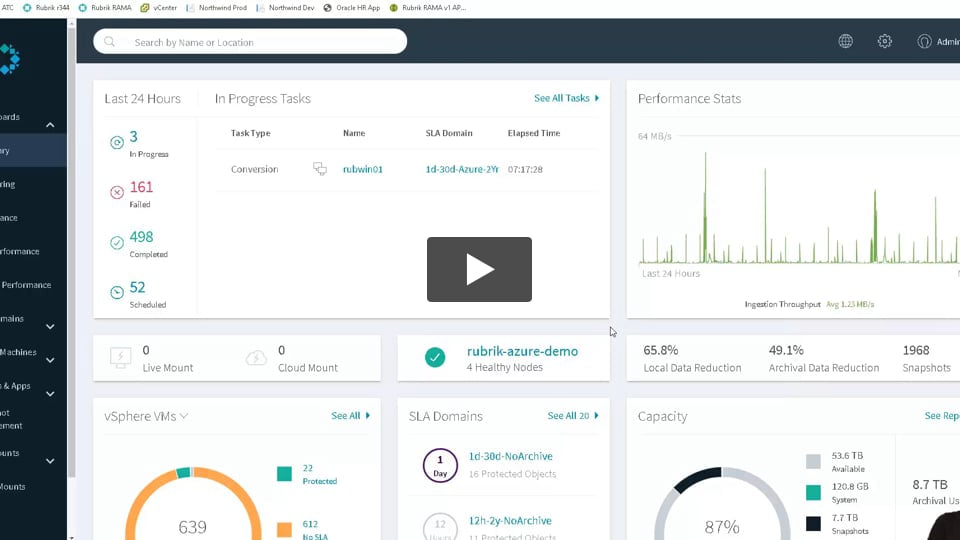
Task: Click the See All Tasks arrow link
Action: pos(566,98)
